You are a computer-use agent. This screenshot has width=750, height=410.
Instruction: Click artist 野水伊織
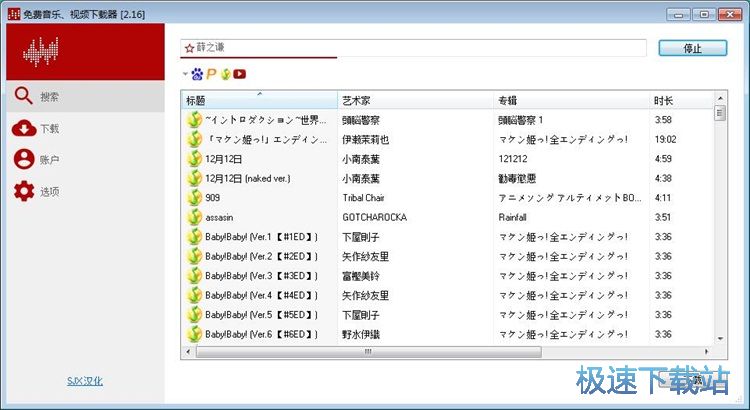point(361,334)
